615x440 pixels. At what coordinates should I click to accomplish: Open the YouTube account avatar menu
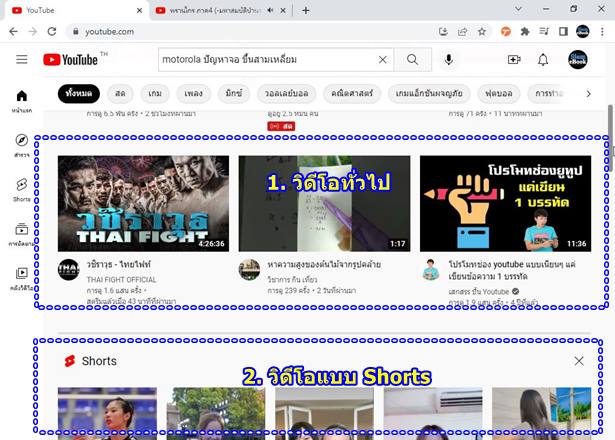pyautogui.click(x=578, y=60)
